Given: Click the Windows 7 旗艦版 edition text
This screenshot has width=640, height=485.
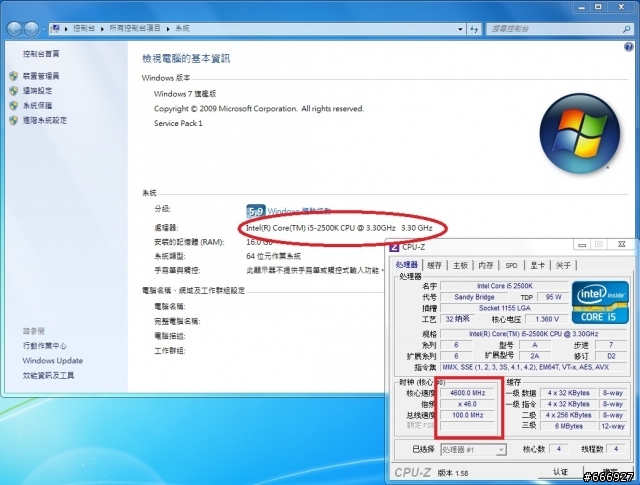Looking at the screenshot, I should 185,94.
